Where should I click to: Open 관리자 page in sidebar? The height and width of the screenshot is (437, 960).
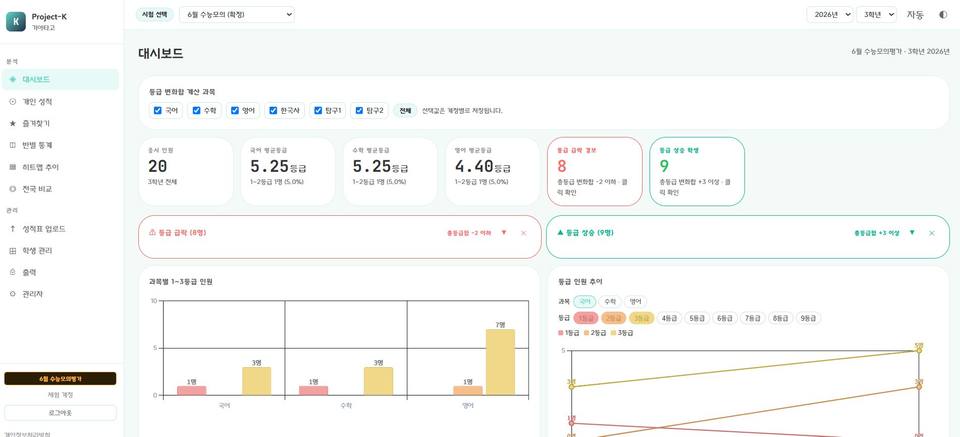pos(60,294)
